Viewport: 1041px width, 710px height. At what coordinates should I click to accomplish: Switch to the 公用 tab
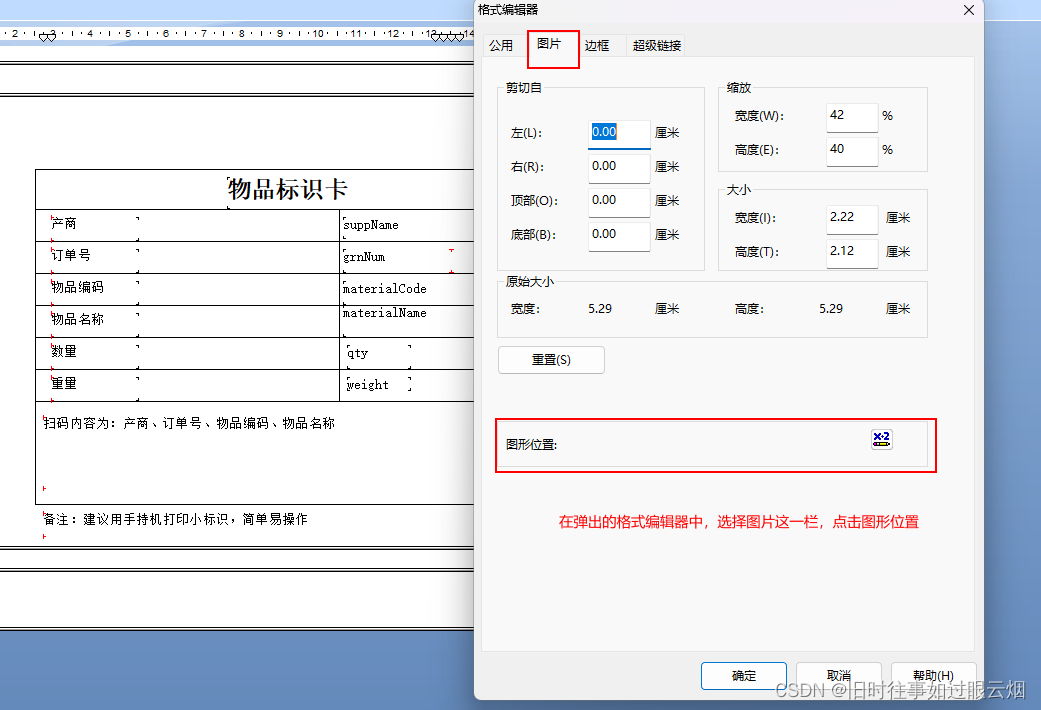[x=501, y=45]
